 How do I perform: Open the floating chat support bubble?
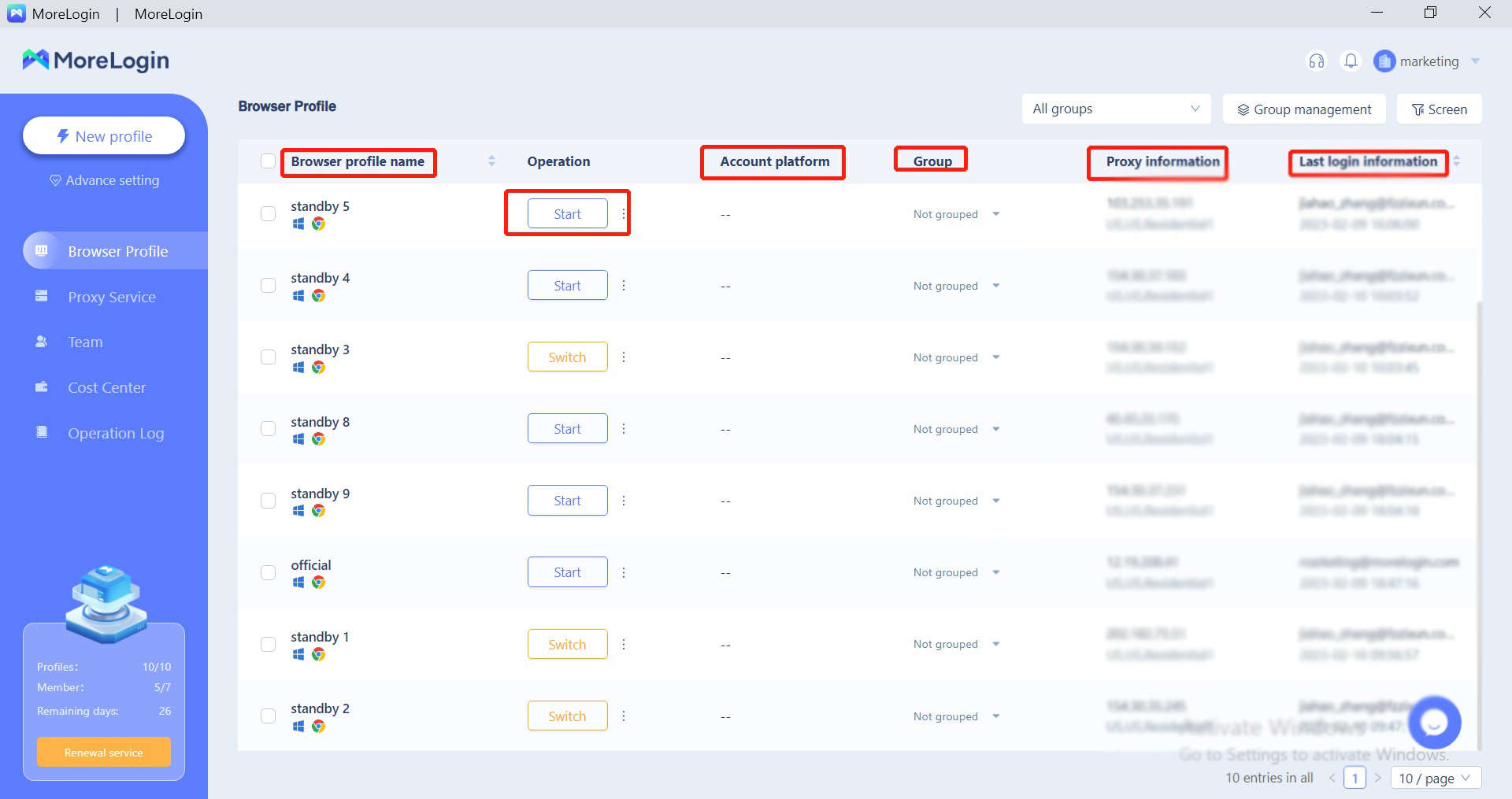(x=1434, y=722)
